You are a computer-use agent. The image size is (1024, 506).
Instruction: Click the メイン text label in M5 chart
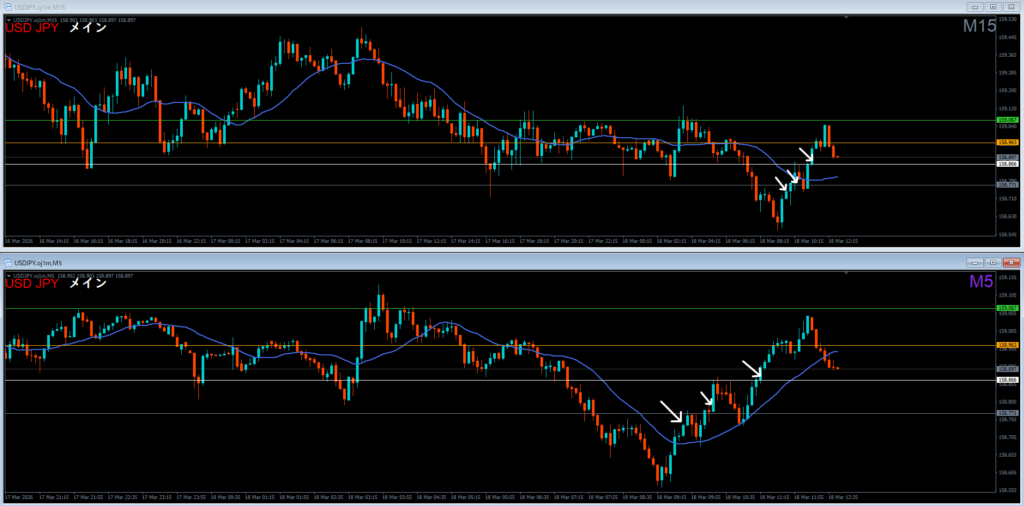[87, 283]
